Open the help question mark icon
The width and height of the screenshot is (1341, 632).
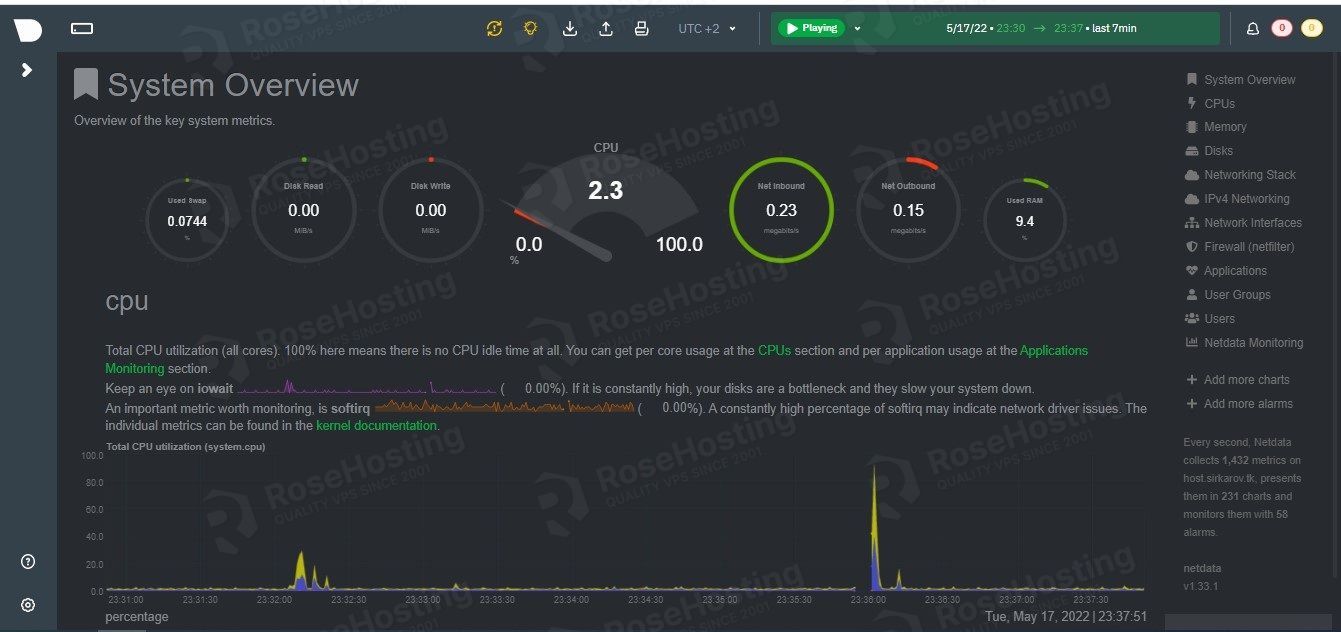coord(28,562)
